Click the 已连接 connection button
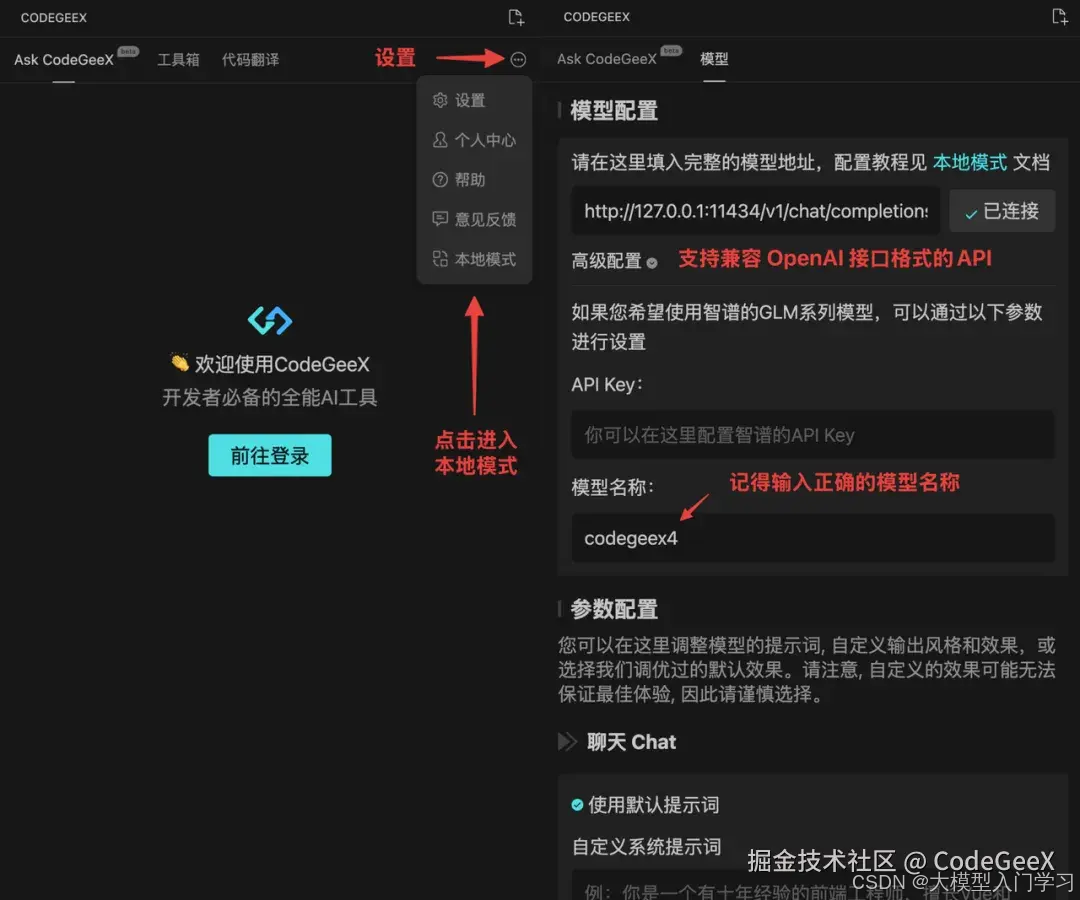1080x900 pixels. pyautogui.click(x=1002, y=211)
